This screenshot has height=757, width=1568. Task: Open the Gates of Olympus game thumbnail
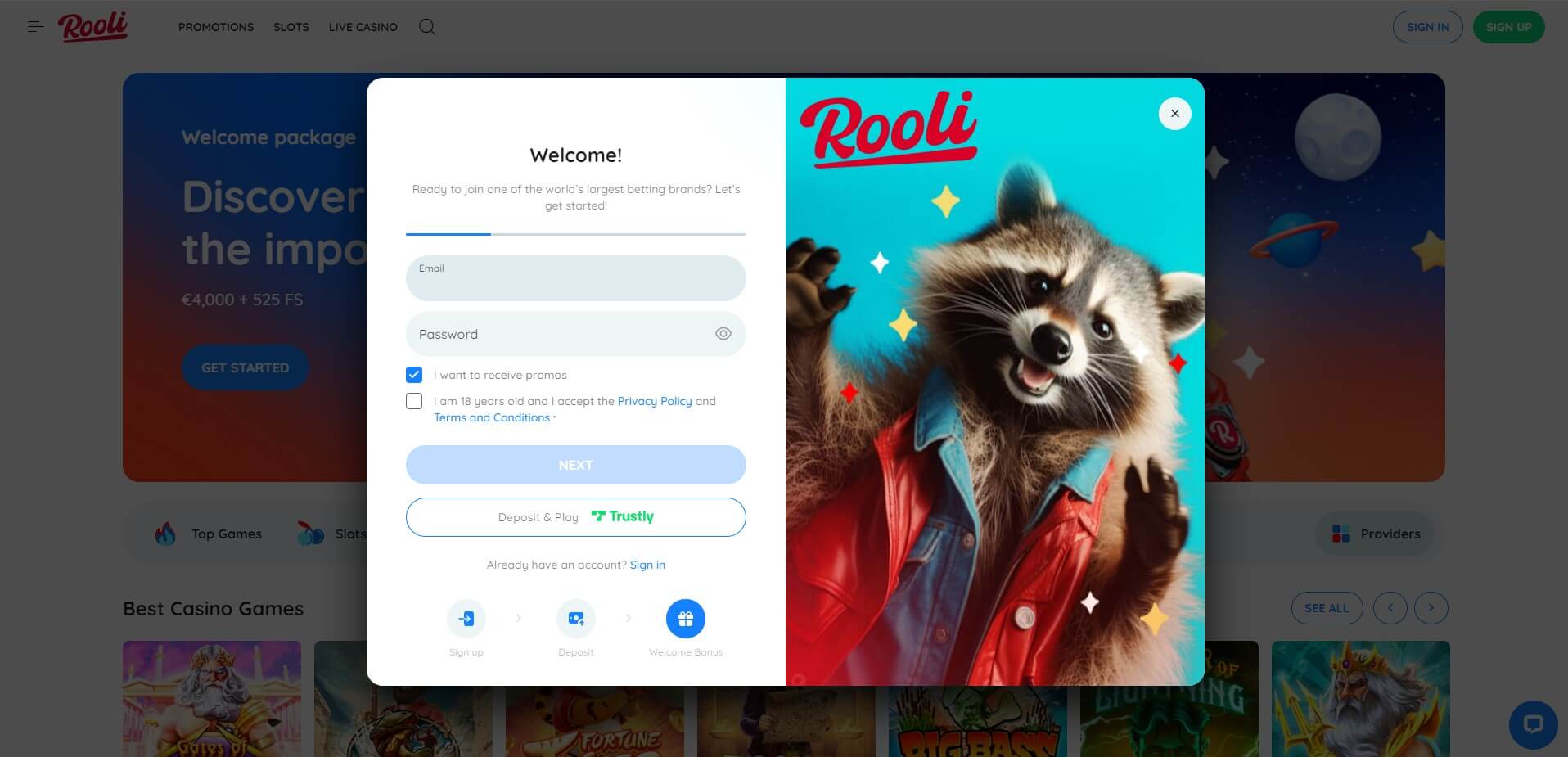pyautogui.click(x=212, y=699)
